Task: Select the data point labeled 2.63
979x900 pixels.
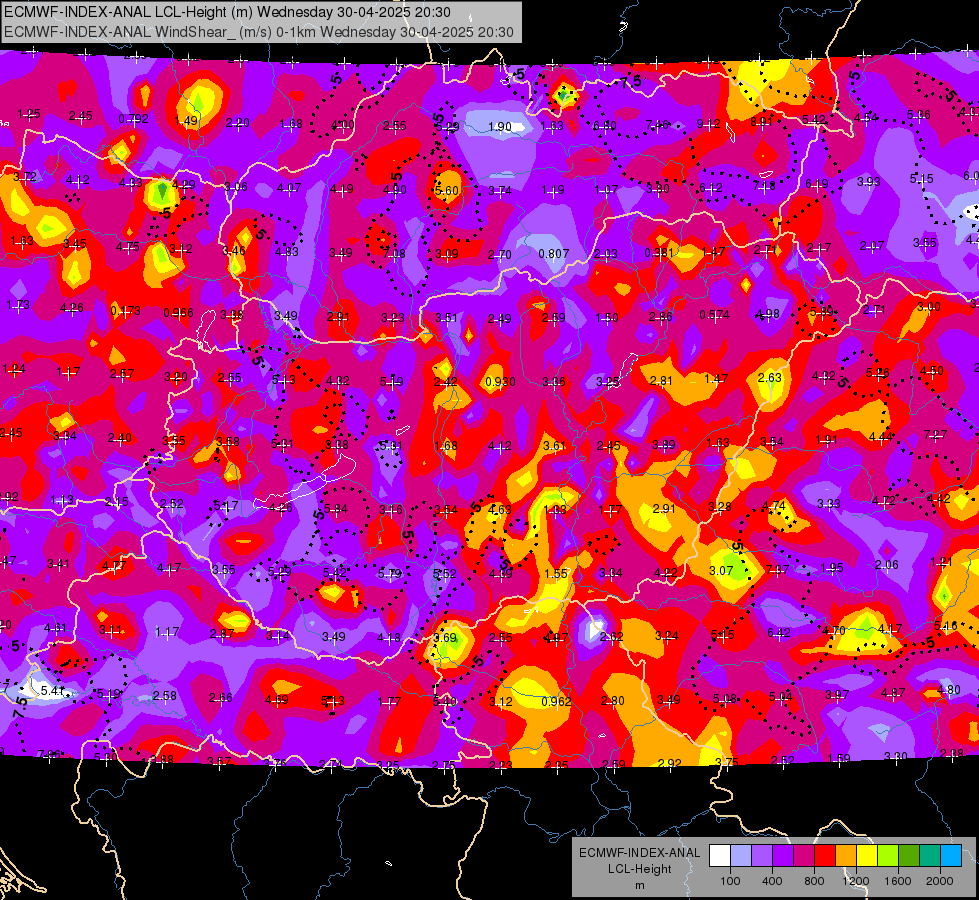Action: click(770, 377)
